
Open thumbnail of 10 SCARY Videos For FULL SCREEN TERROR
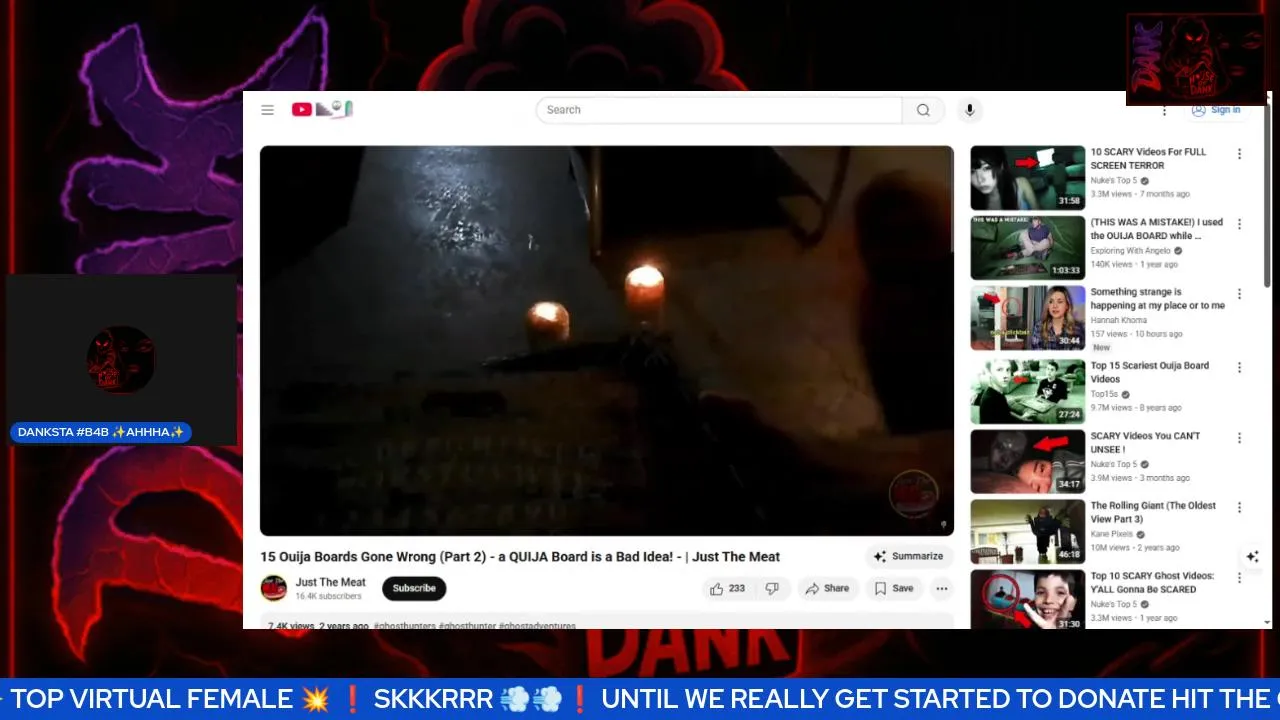point(1027,178)
